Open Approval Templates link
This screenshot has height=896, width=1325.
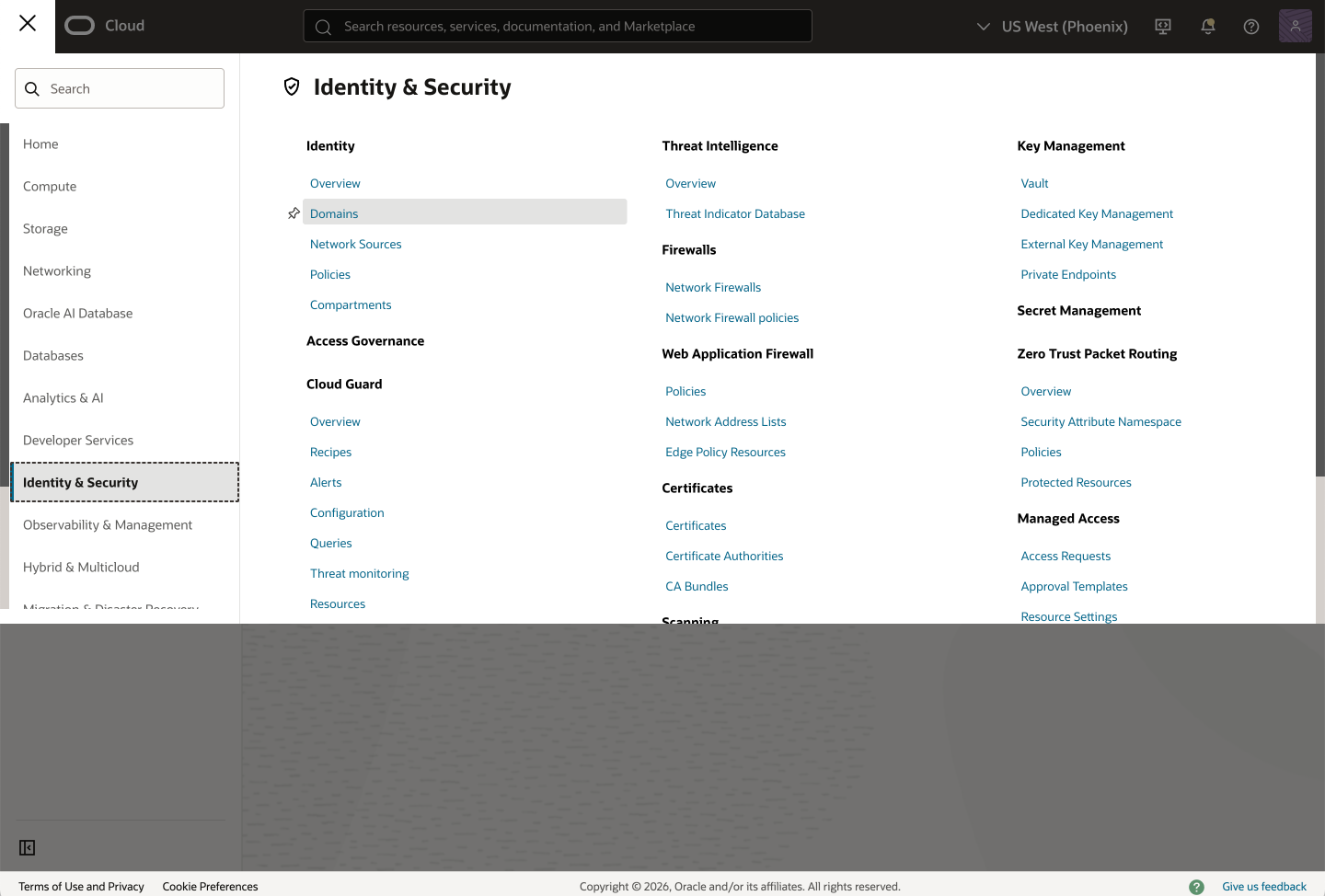[x=1074, y=587]
